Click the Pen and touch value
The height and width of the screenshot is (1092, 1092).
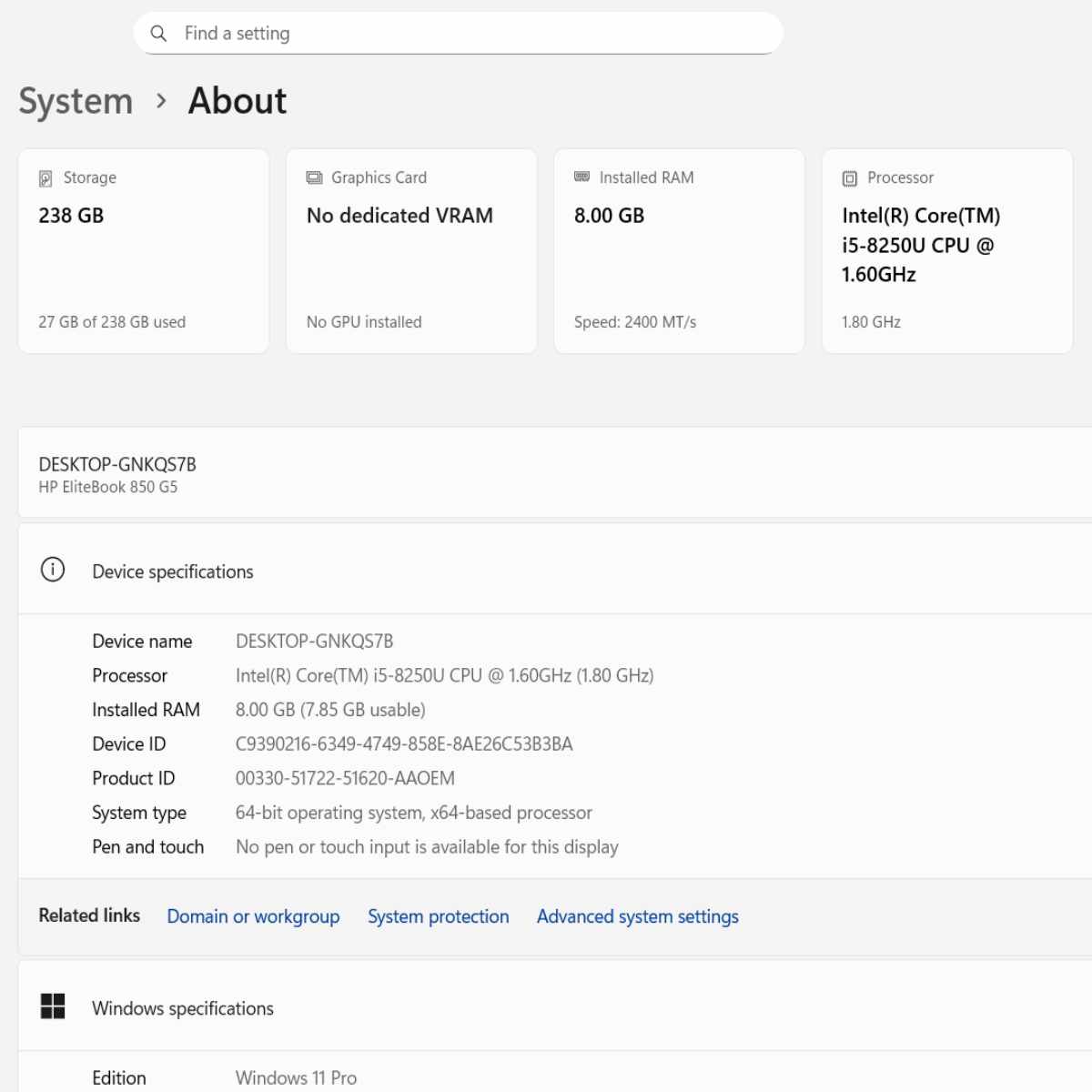coord(427,847)
